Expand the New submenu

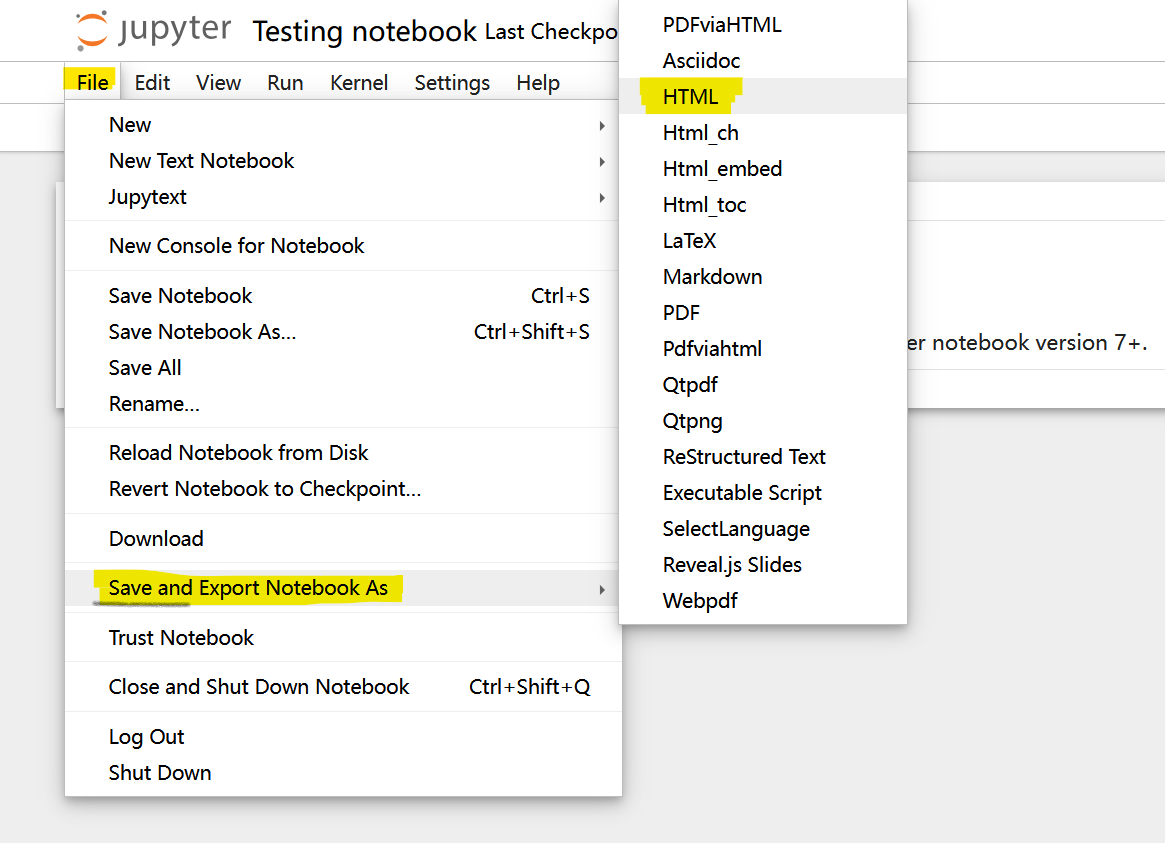[343, 125]
